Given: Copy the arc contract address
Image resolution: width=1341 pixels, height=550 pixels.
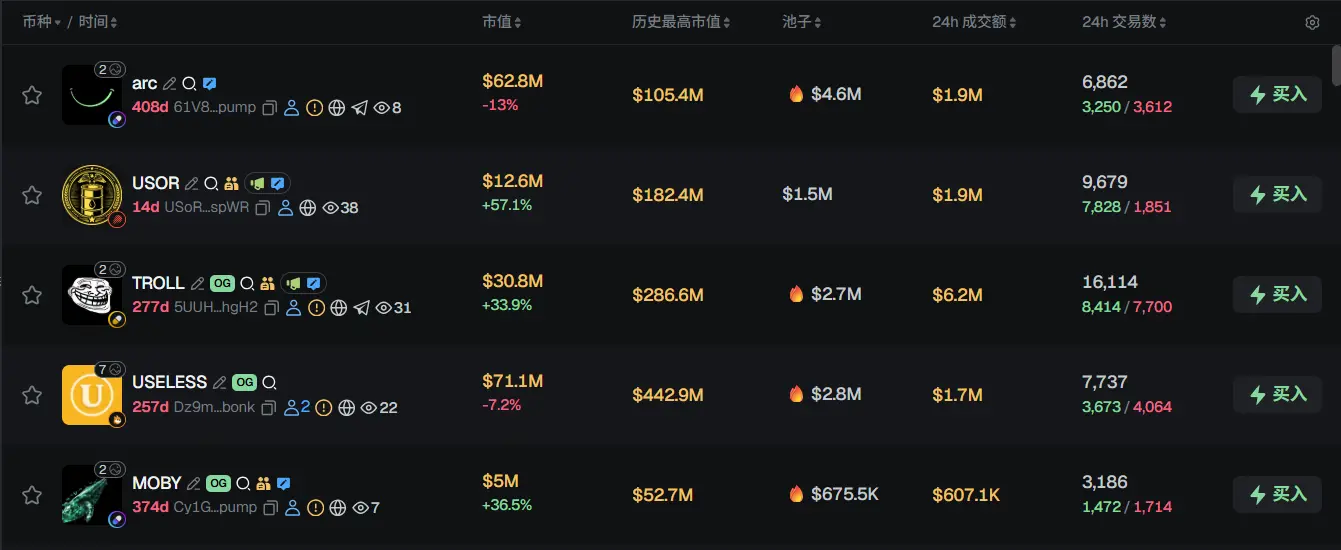Looking at the screenshot, I should pos(269,108).
